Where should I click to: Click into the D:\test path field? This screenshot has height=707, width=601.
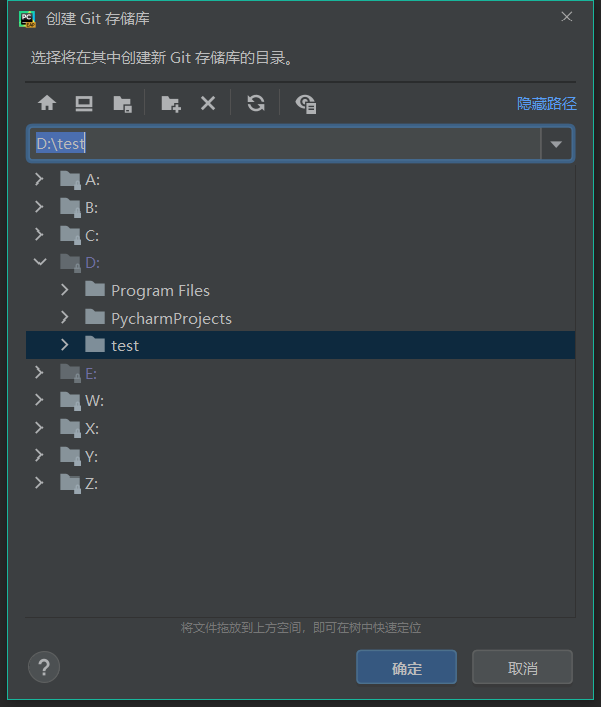284,144
